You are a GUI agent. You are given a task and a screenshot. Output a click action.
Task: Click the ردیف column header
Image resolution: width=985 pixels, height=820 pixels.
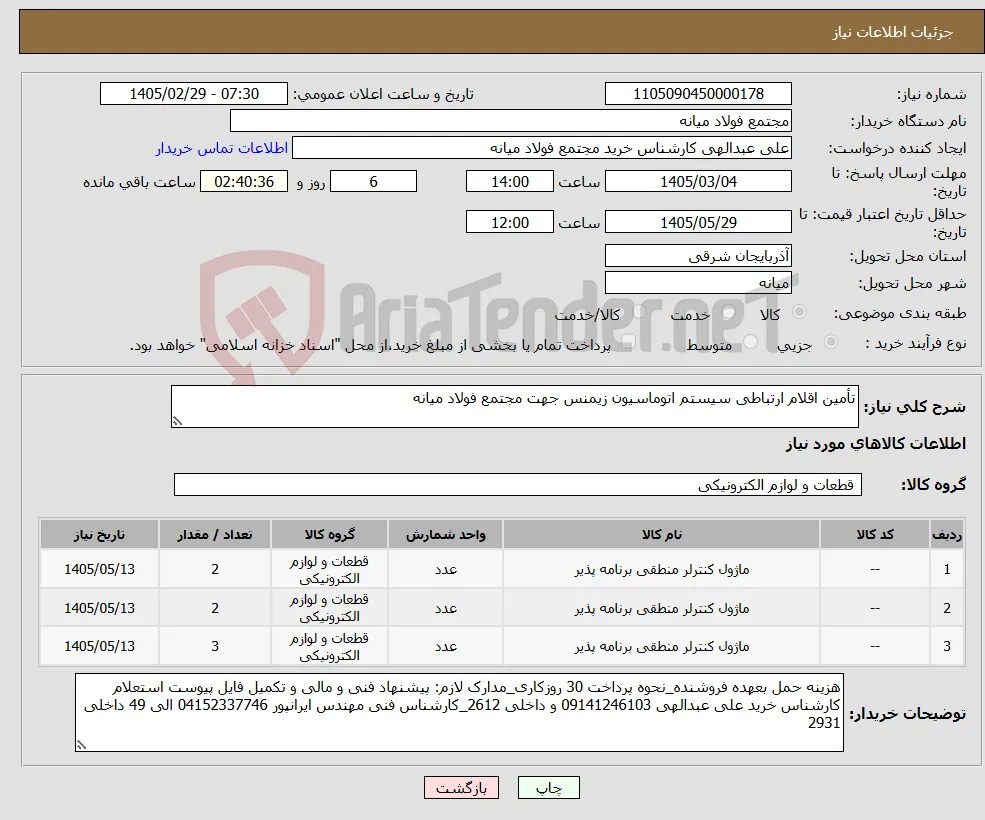pyautogui.click(x=947, y=534)
